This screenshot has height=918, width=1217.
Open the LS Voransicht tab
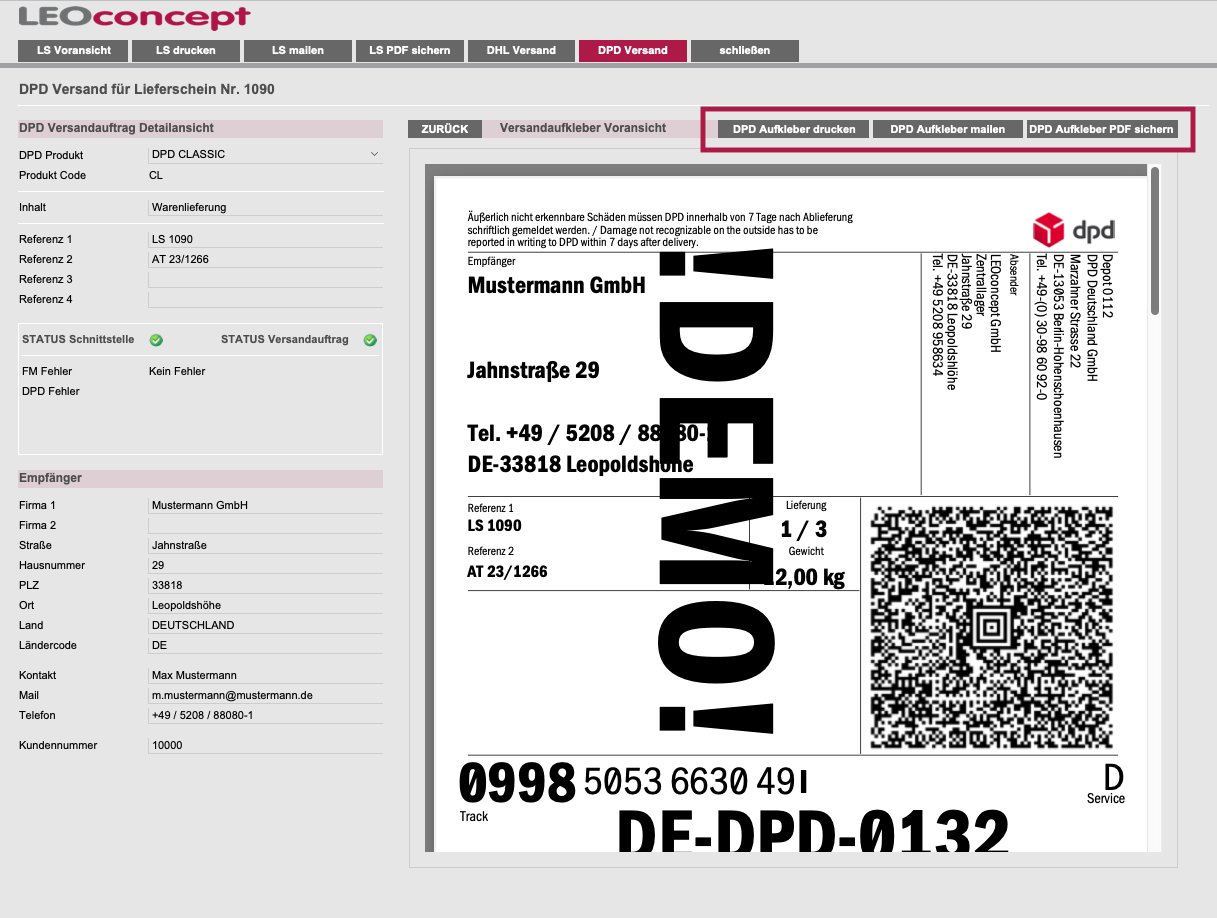(73, 50)
